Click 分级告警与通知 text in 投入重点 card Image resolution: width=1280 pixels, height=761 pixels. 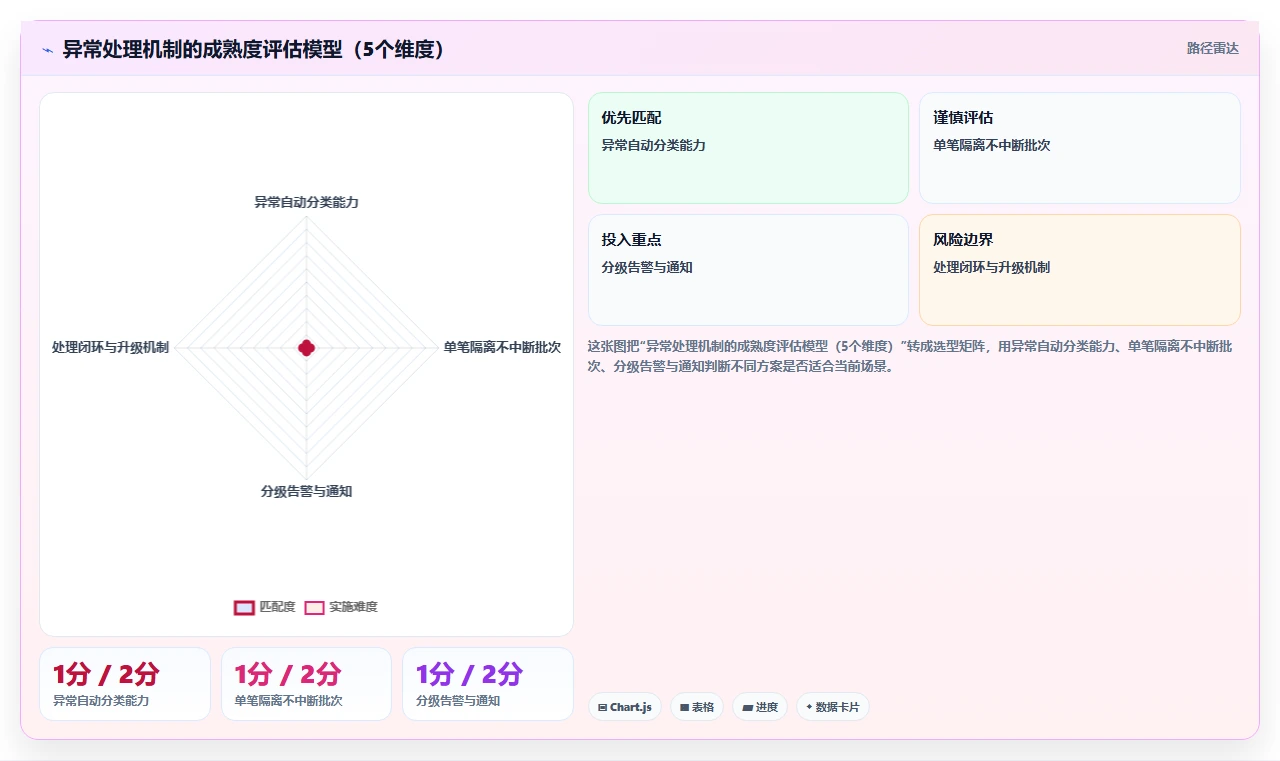(647, 267)
